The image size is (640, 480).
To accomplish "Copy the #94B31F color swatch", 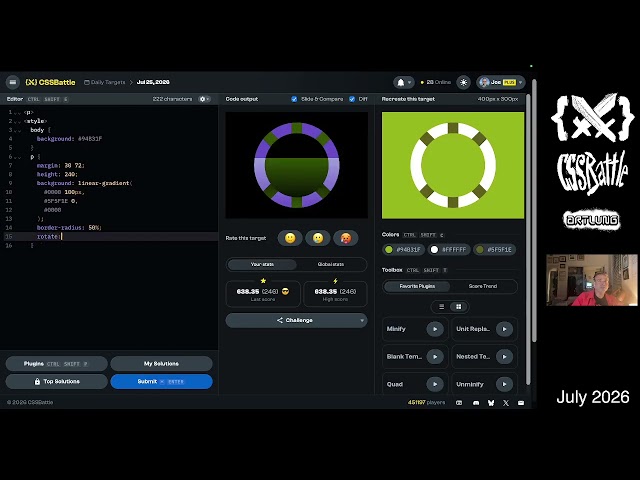I will pos(404,250).
